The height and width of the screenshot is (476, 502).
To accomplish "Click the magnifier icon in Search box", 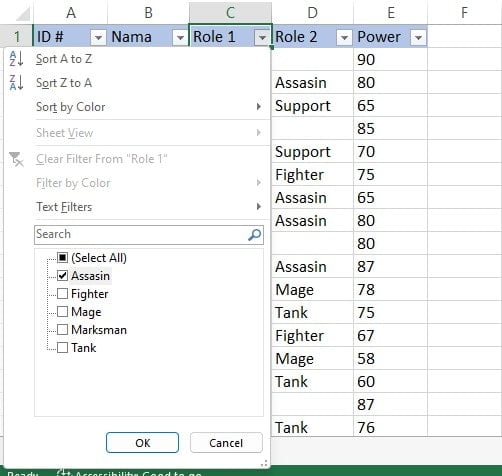I will [255, 234].
